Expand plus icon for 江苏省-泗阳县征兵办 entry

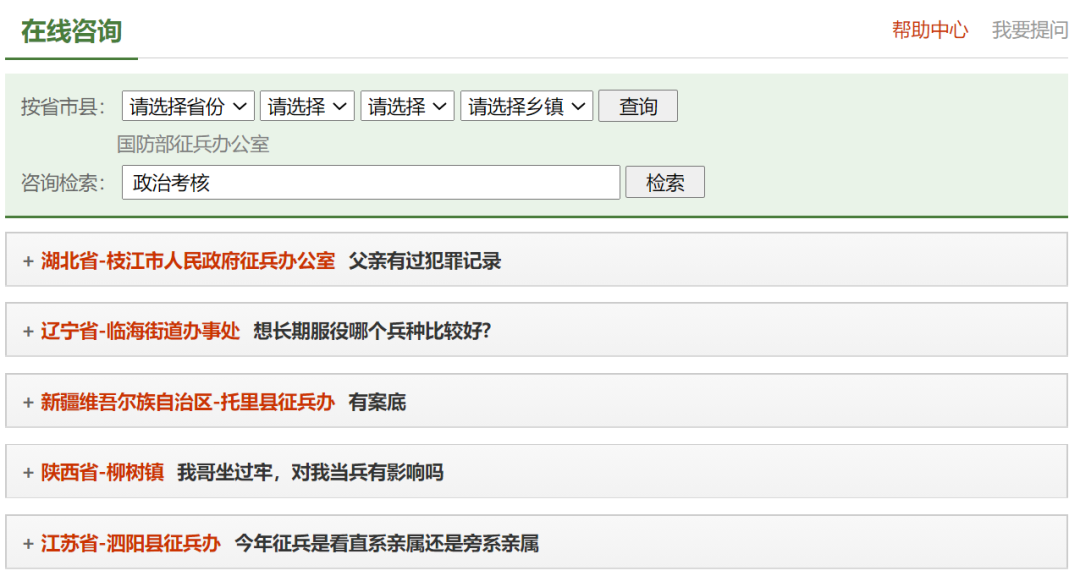click(x=28, y=543)
